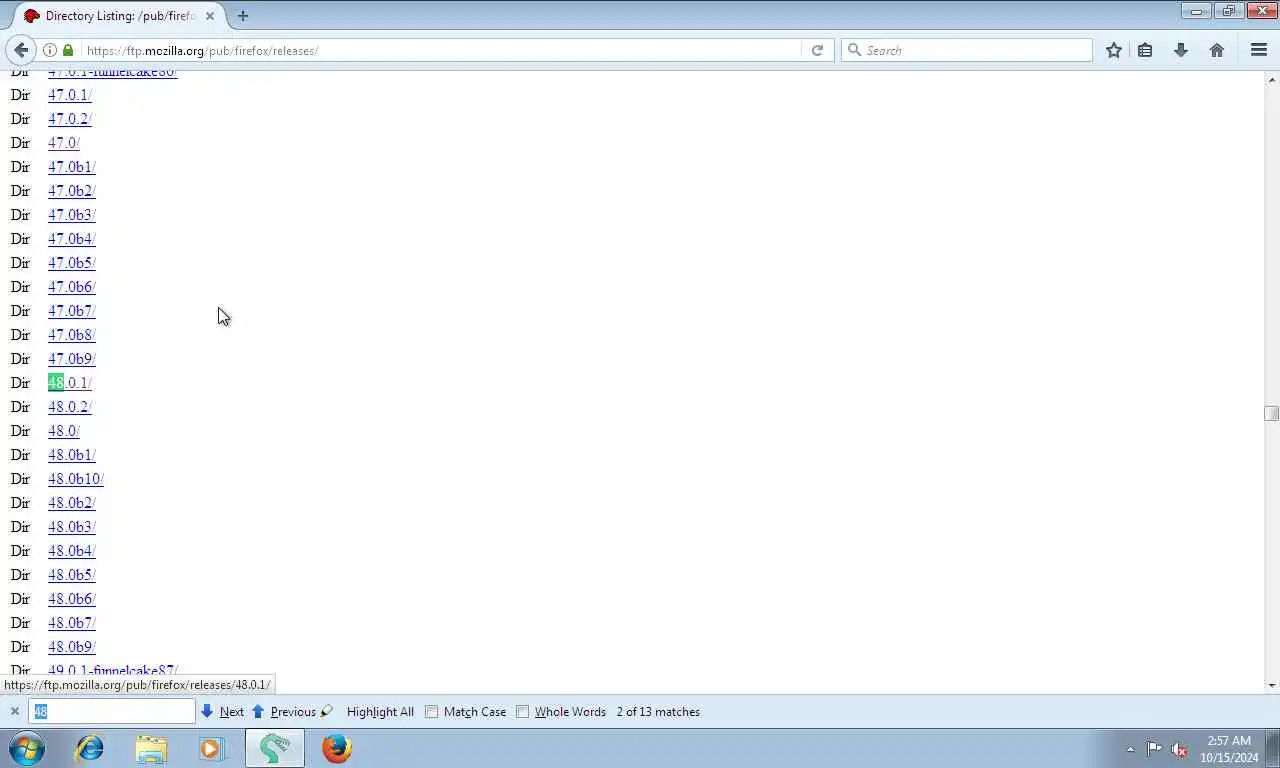Screen dimensions: 1280x768
Task: Open the 47.0.1/ directory link
Action: pos(69,95)
